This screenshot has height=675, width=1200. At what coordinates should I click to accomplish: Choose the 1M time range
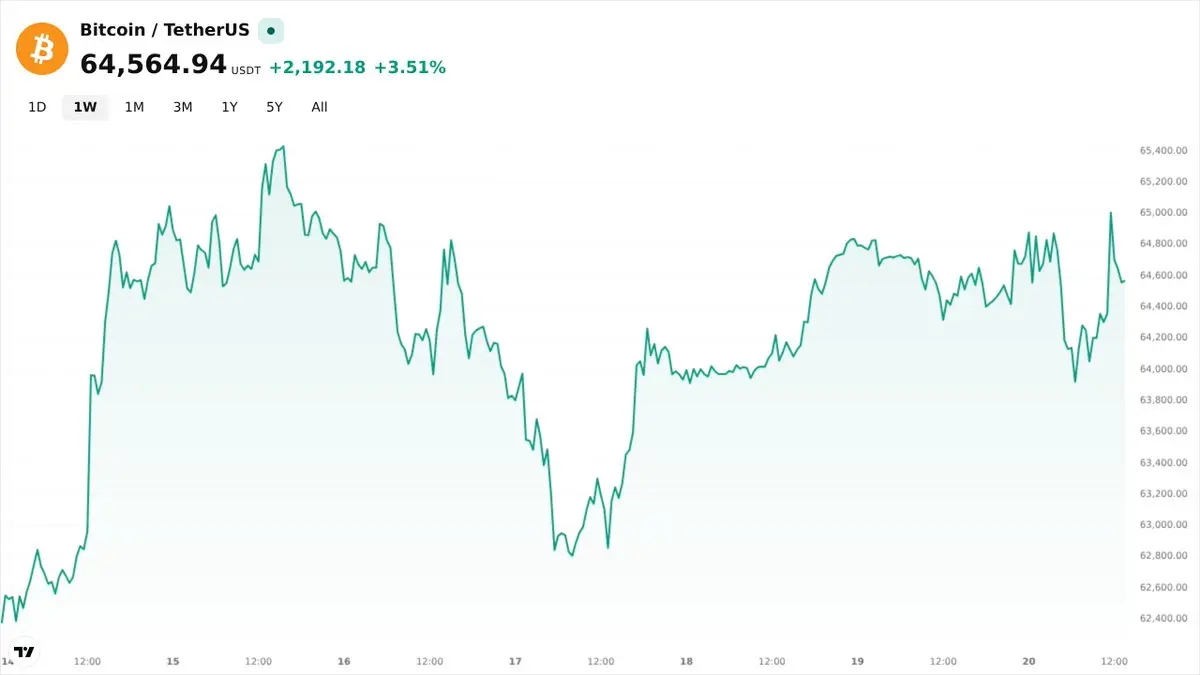pyautogui.click(x=134, y=107)
